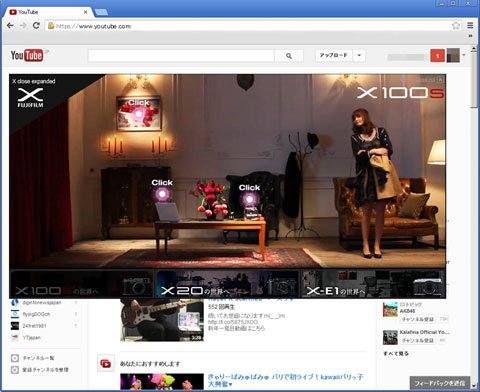Open the きゃりーぱみゅぱみゅ video title link
This screenshot has height=392, width=480.
tap(286, 380)
